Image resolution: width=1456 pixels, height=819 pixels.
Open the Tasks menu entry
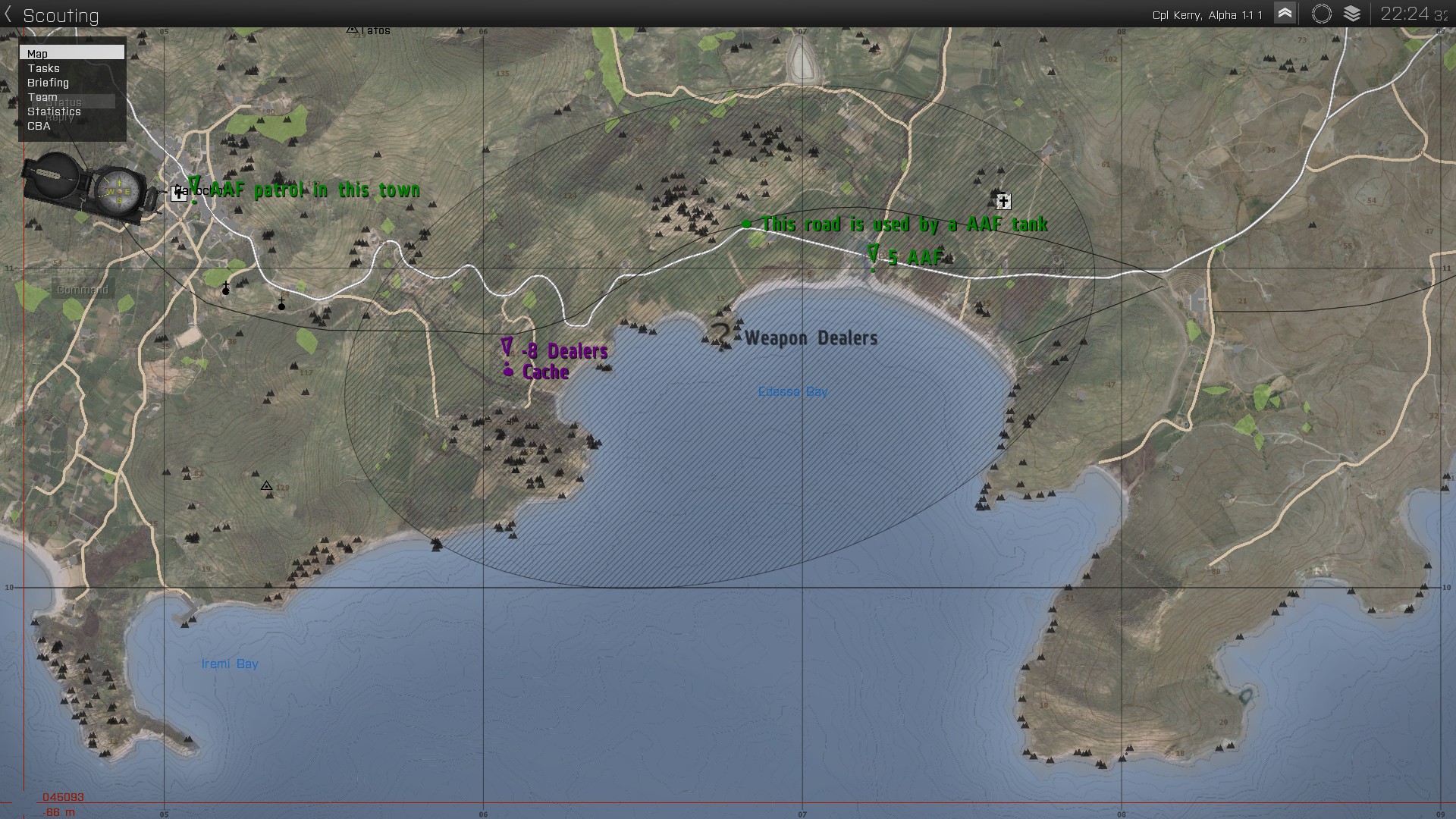point(43,68)
